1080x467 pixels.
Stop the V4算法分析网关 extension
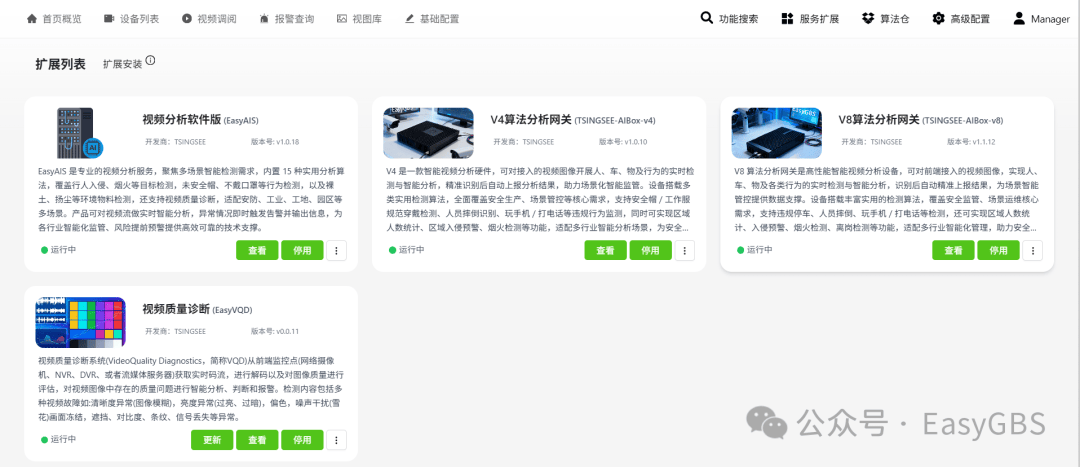click(650, 250)
